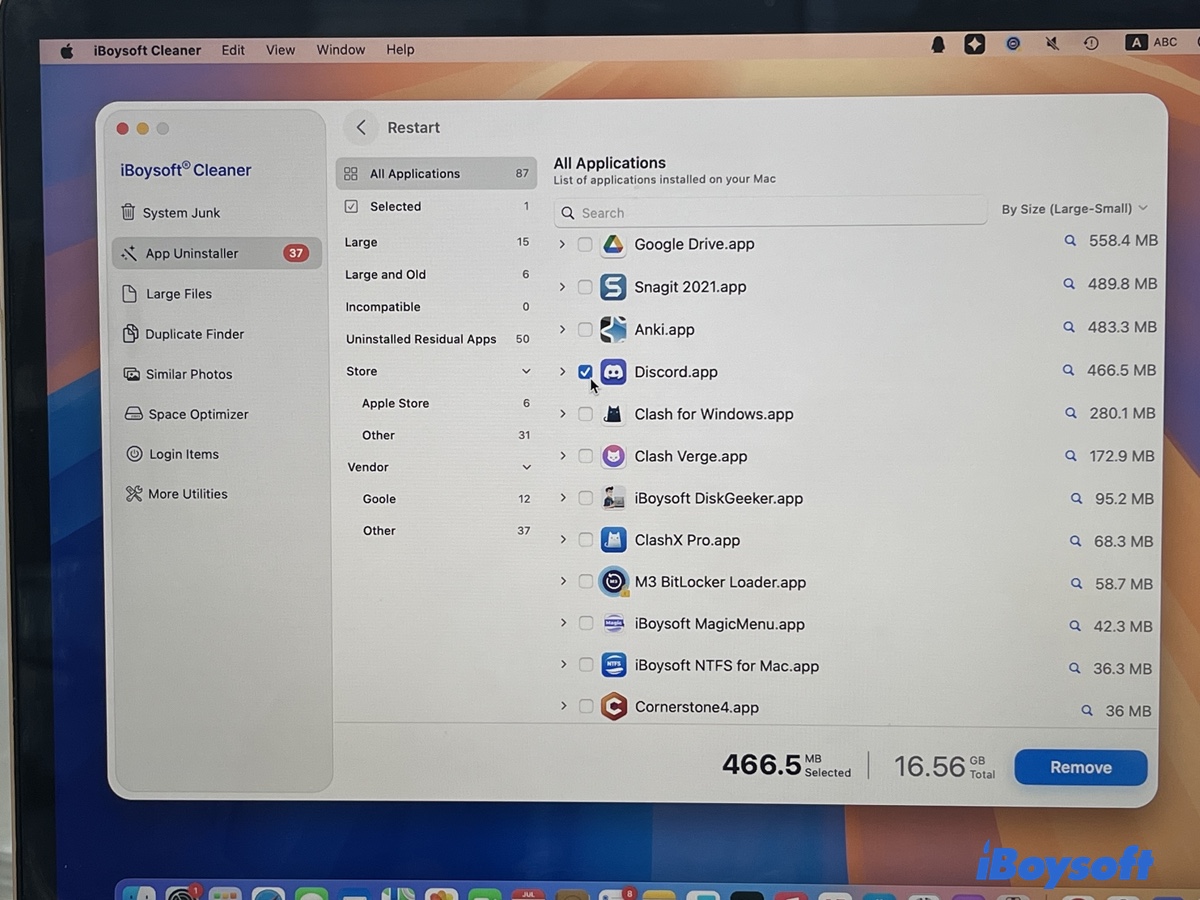Click the Snagit 2021 app icon

613,287
